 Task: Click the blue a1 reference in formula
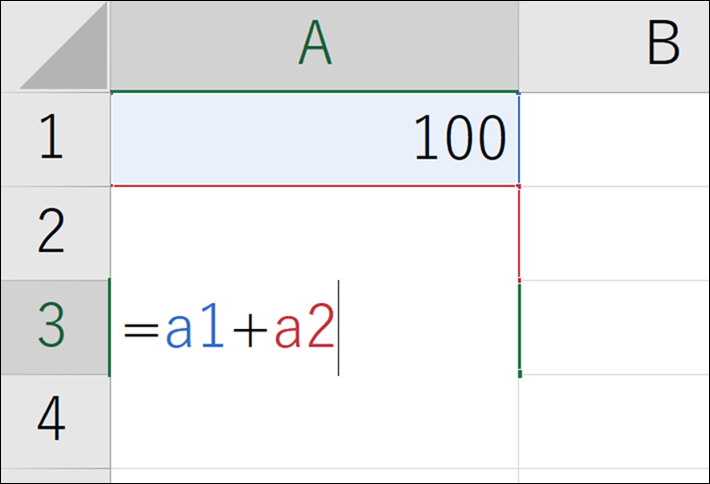coord(192,329)
